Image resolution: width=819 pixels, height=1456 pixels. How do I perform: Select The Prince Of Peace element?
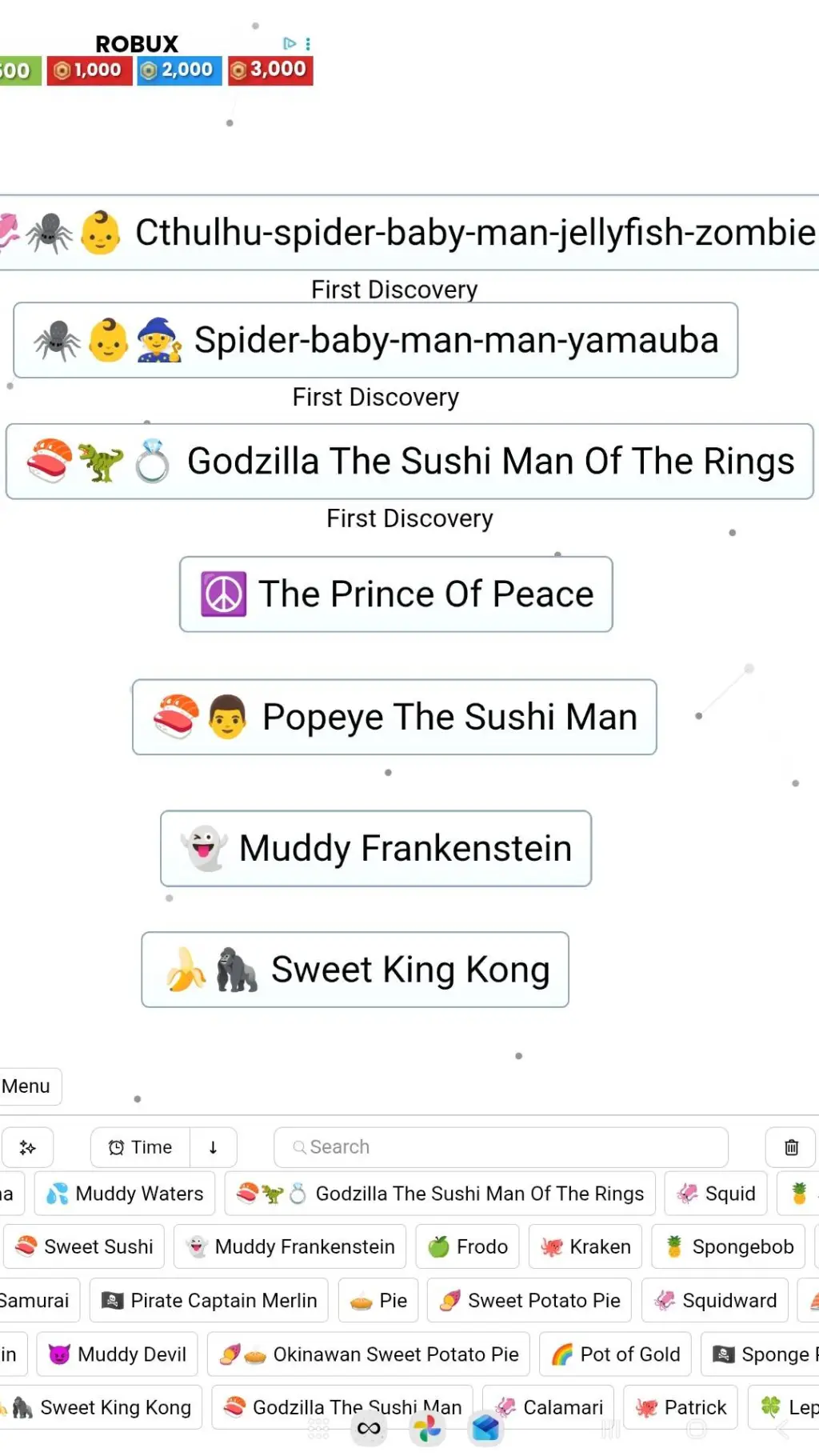coord(396,594)
